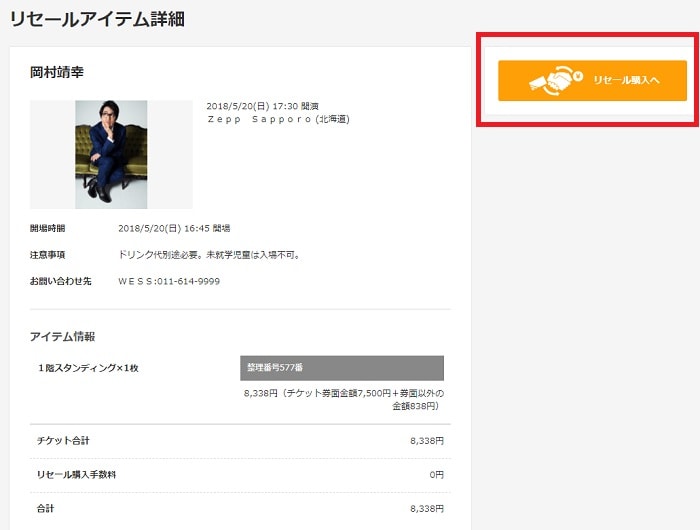
Task: Click the アイテム情報 section heading
Action: 62,336
